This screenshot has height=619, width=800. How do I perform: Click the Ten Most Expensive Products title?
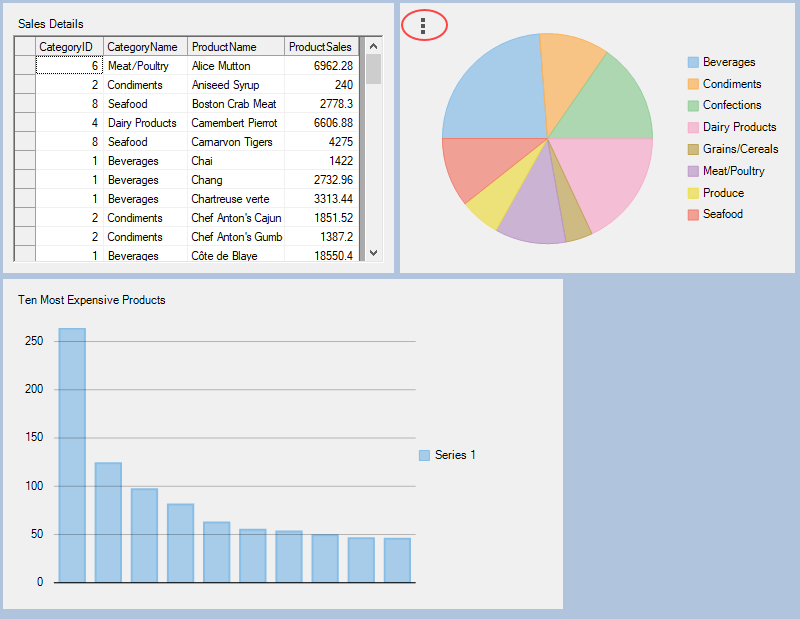point(92,300)
